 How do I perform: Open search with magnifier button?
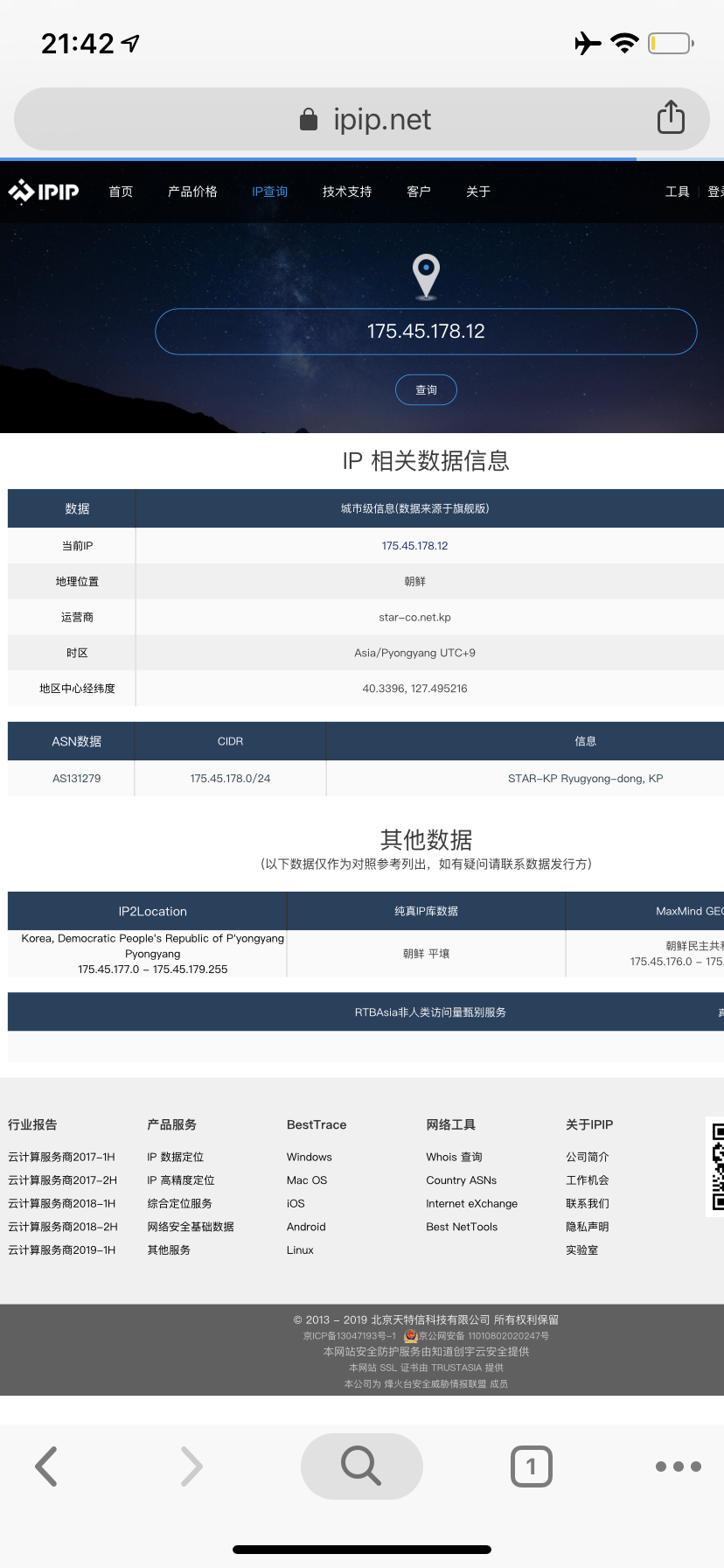361,1466
